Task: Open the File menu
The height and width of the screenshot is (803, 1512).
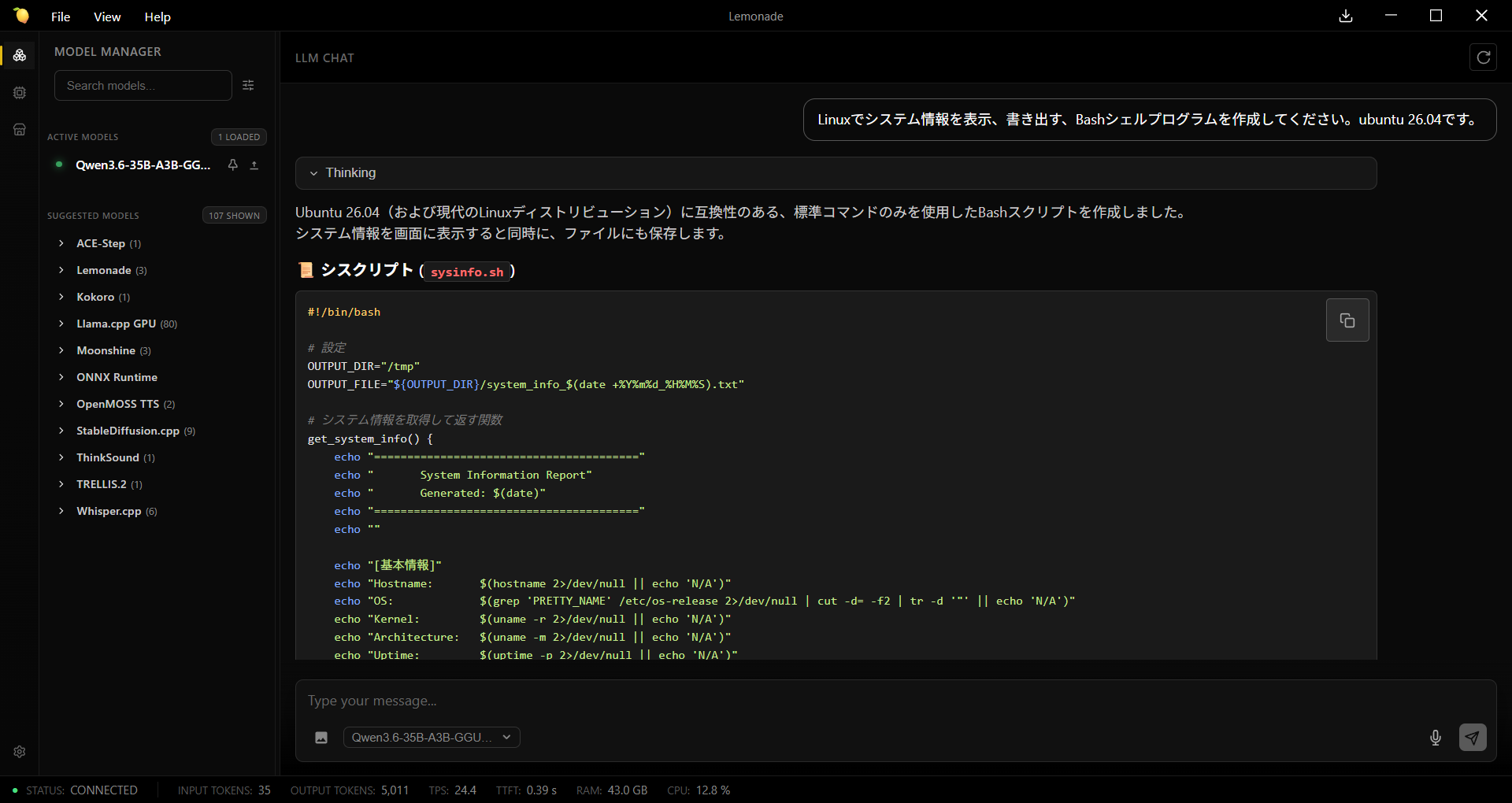Action: pos(61,17)
